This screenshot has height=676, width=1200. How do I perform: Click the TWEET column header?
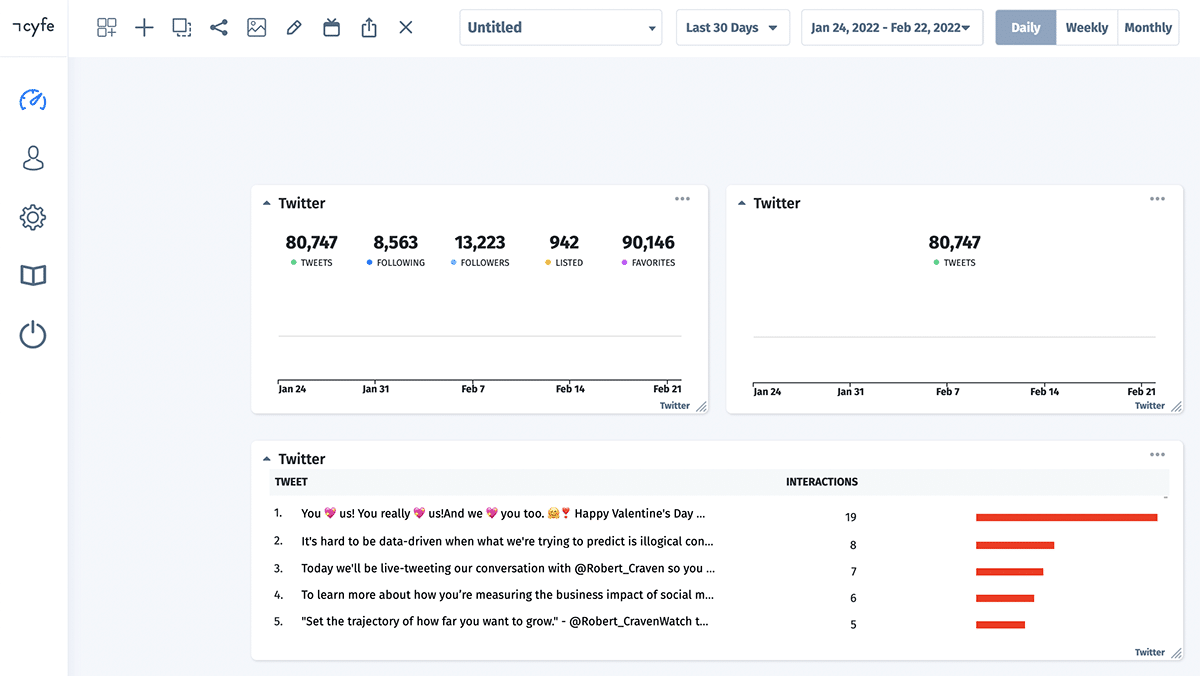pyautogui.click(x=291, y=482)
